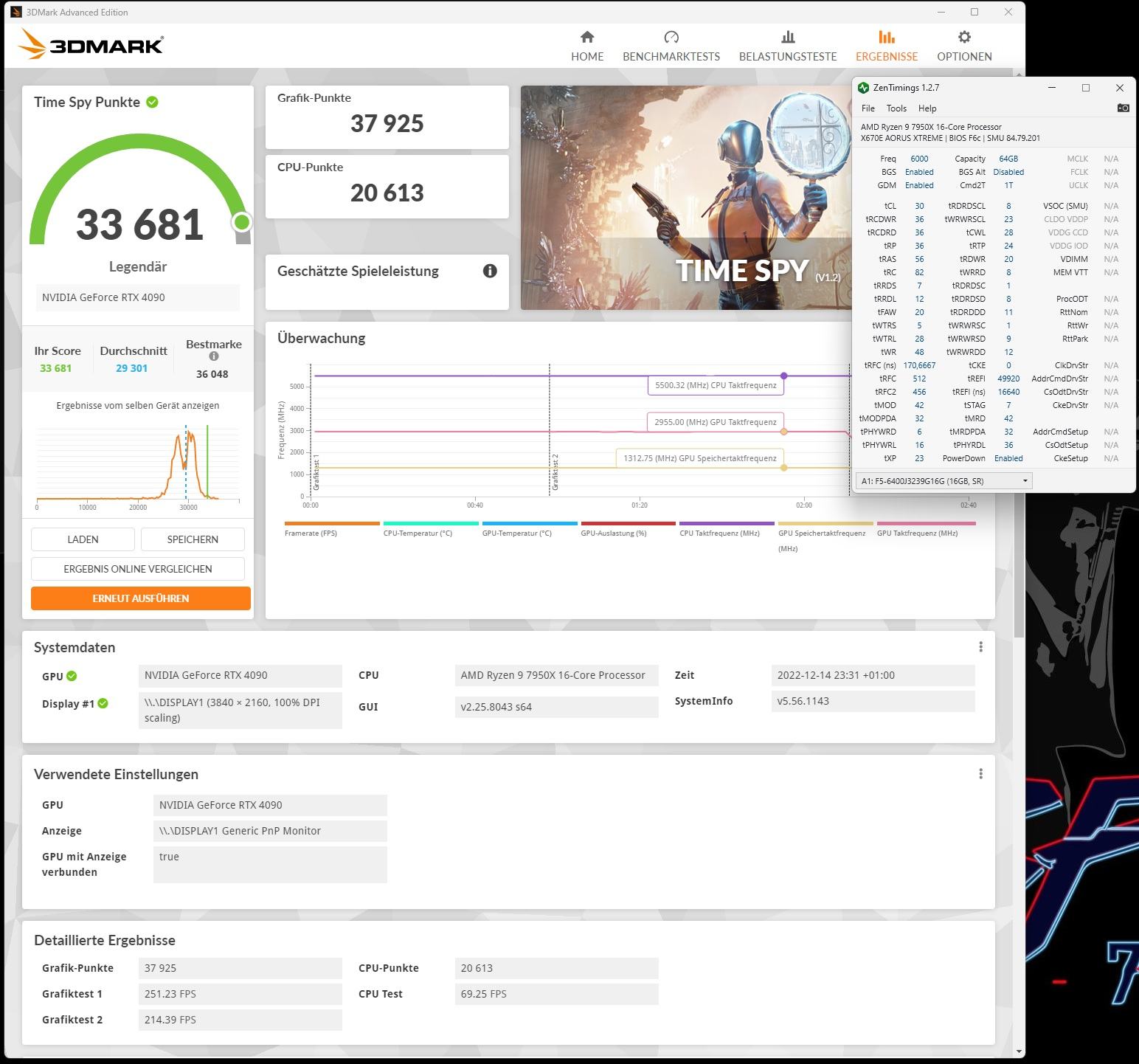This screenshot has height=1064, width=1139.
Task: Click the NVIDIA GeForce RTX 4090 field under score
Action: click(x=138, y=297)
